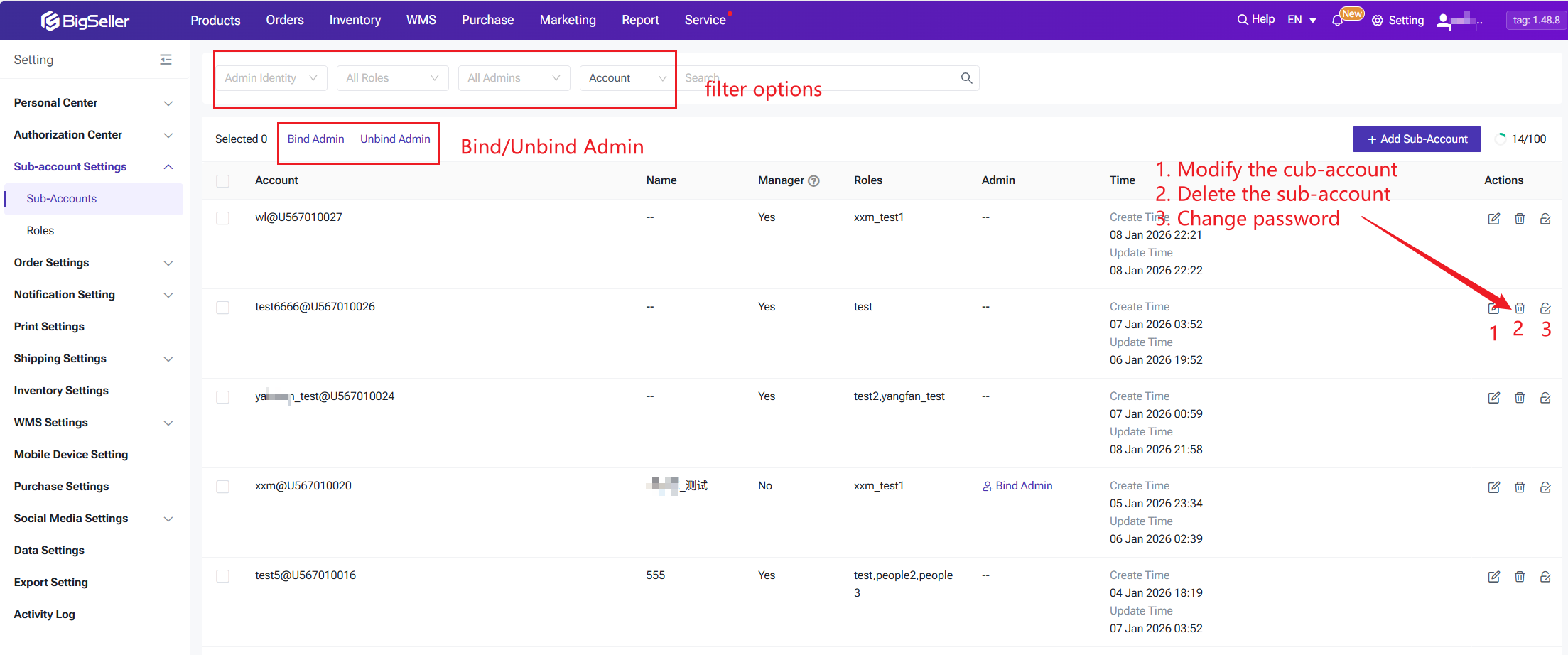This screenshot has width=1568, height=655.
Task: Open the All Roles filter dropdown
Action: [x=392, y=78]
